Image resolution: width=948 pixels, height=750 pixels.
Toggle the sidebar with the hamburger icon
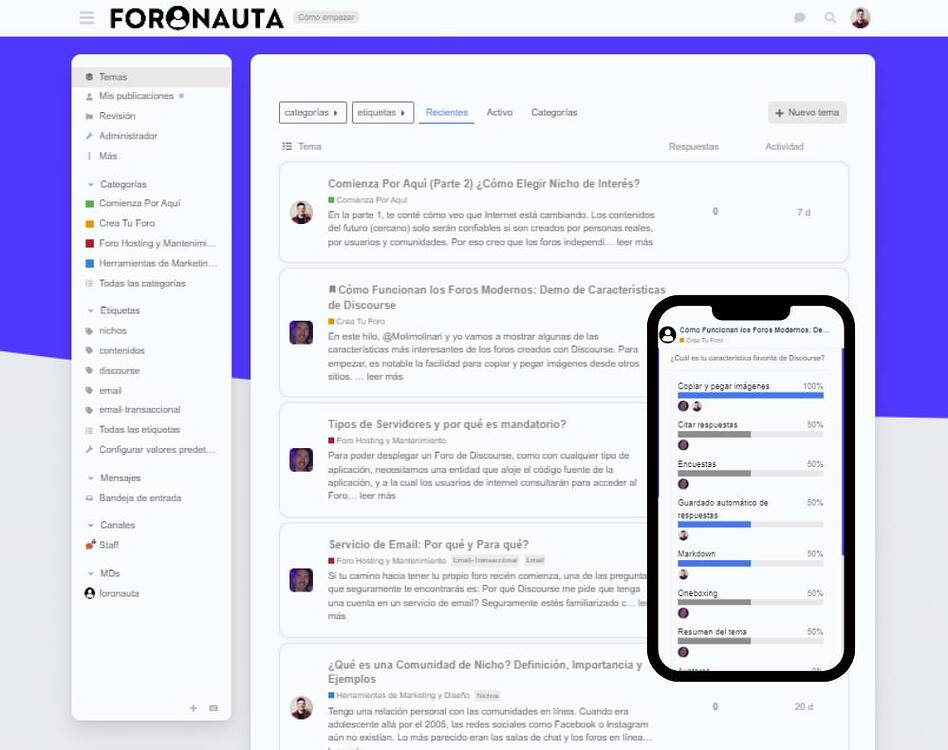point(87,17)
